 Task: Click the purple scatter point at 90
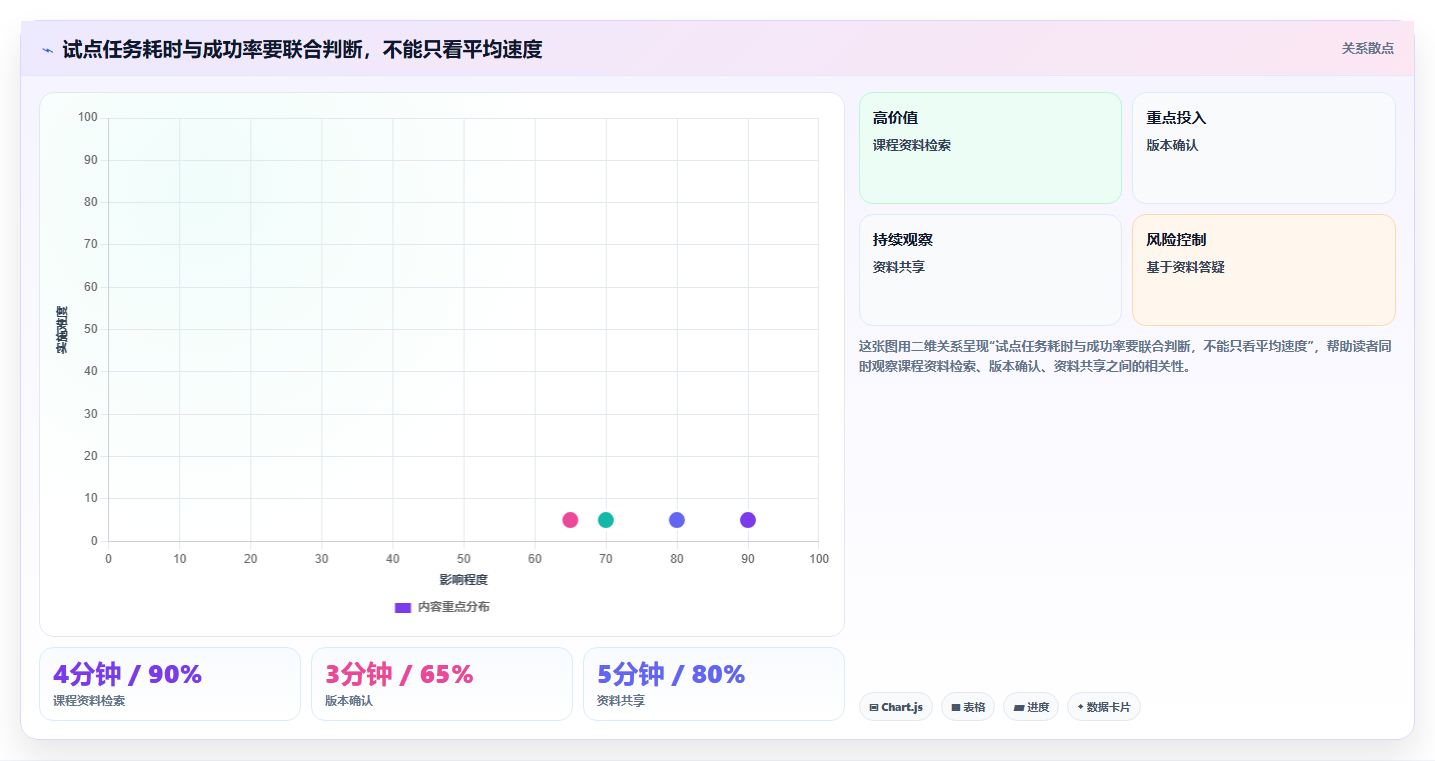pos(748,520)
